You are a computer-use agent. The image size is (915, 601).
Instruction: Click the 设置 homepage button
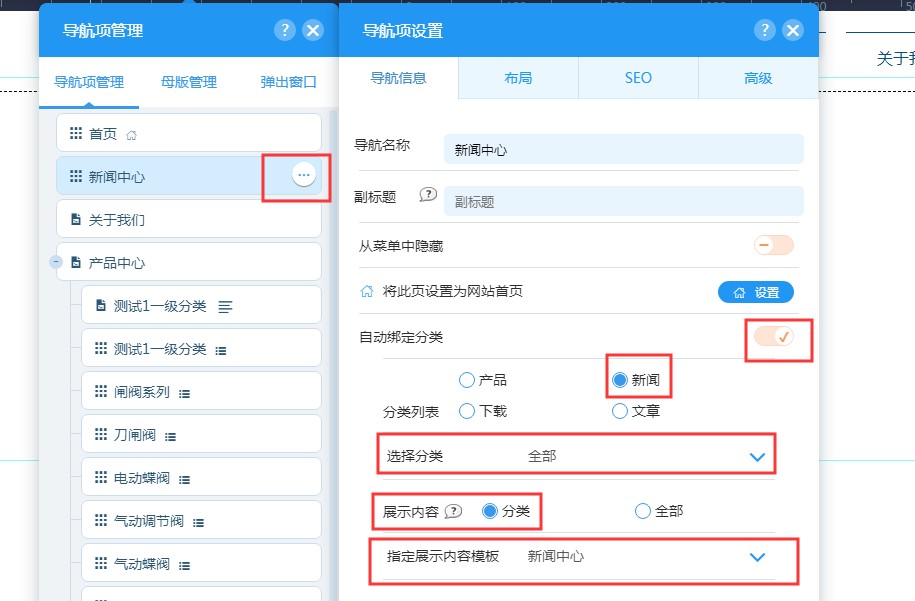click(x=755, y=292)
